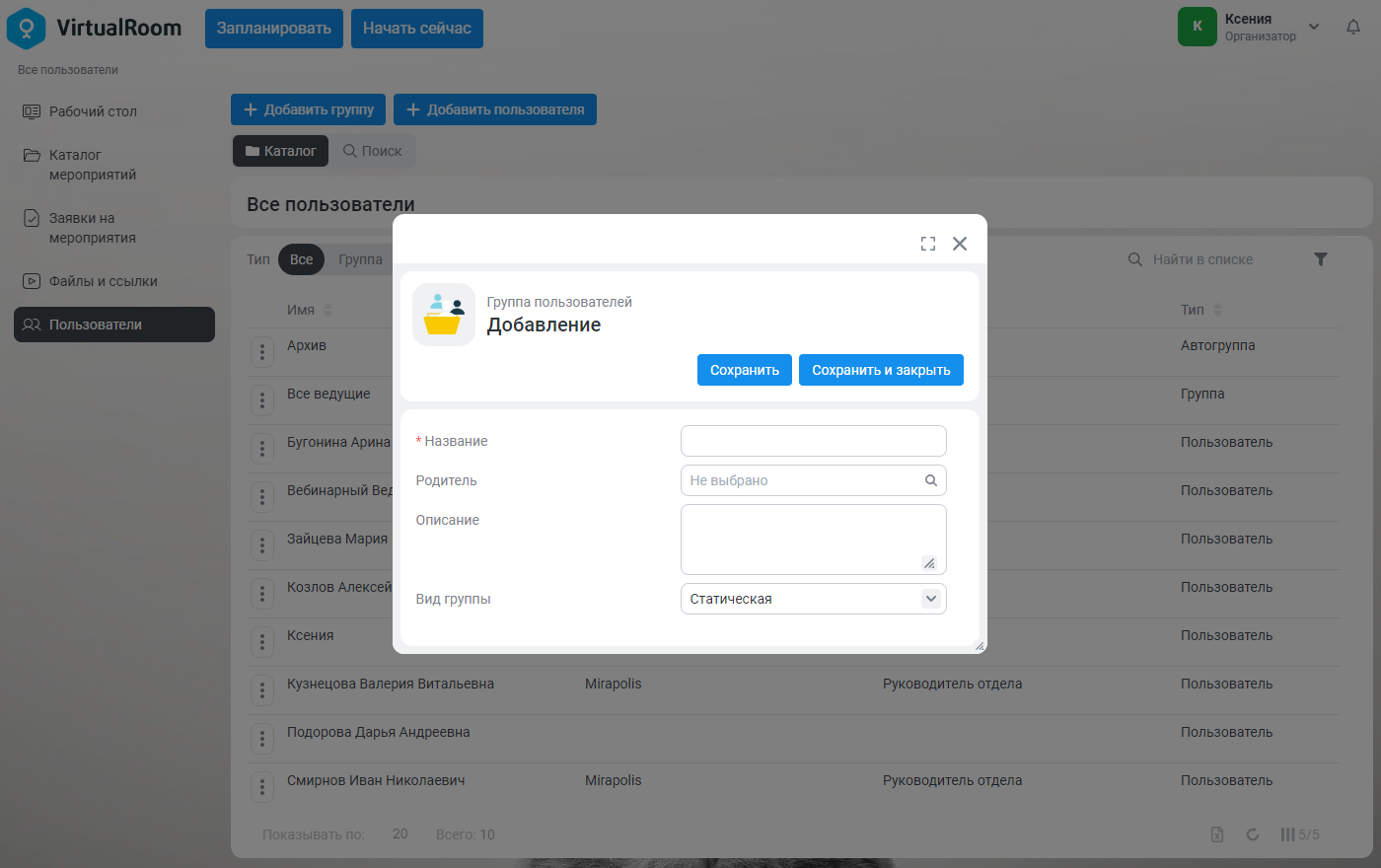Click the VirtualRoom logo icon
1381x868 pixels.
point(26,28)
